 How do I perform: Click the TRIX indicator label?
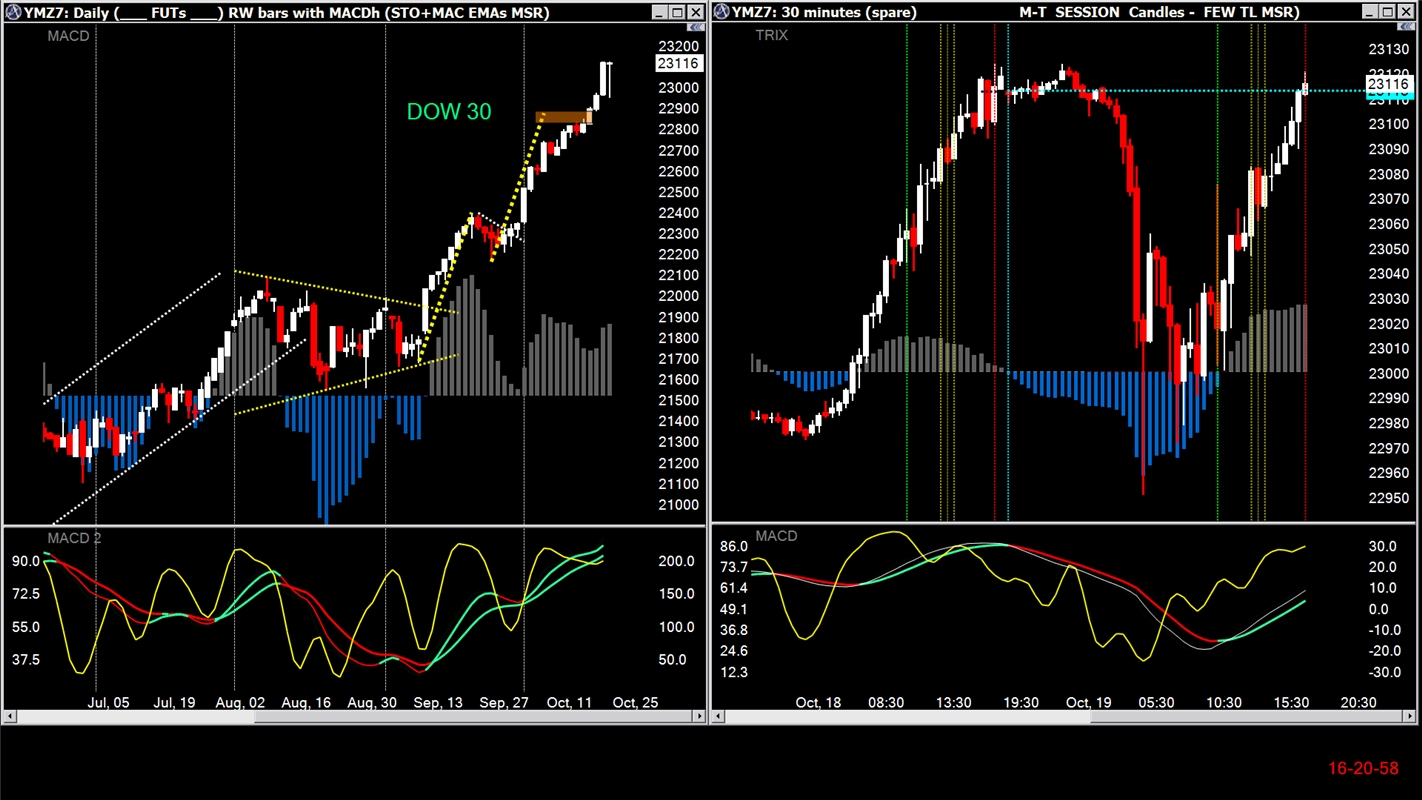click(x=772, y=35)
